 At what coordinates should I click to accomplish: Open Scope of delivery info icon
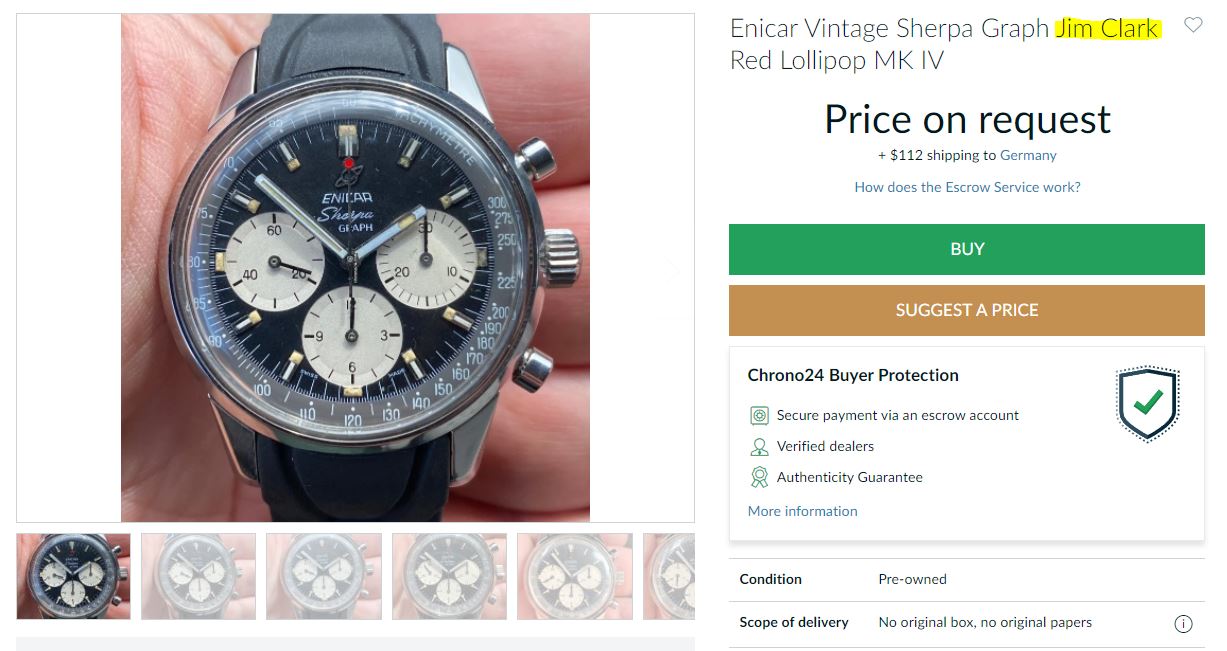tap(1183, 623)
